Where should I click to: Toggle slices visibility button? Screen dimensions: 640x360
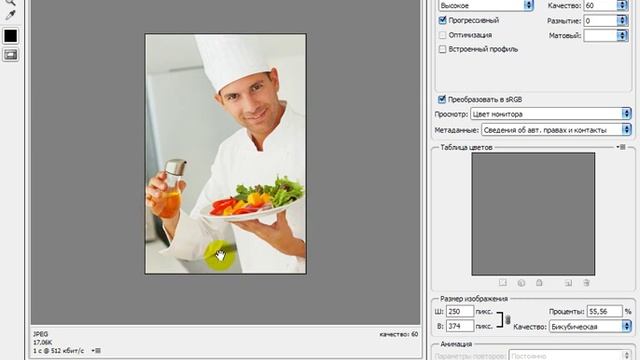pyautogui.click(x=11, y=55)
